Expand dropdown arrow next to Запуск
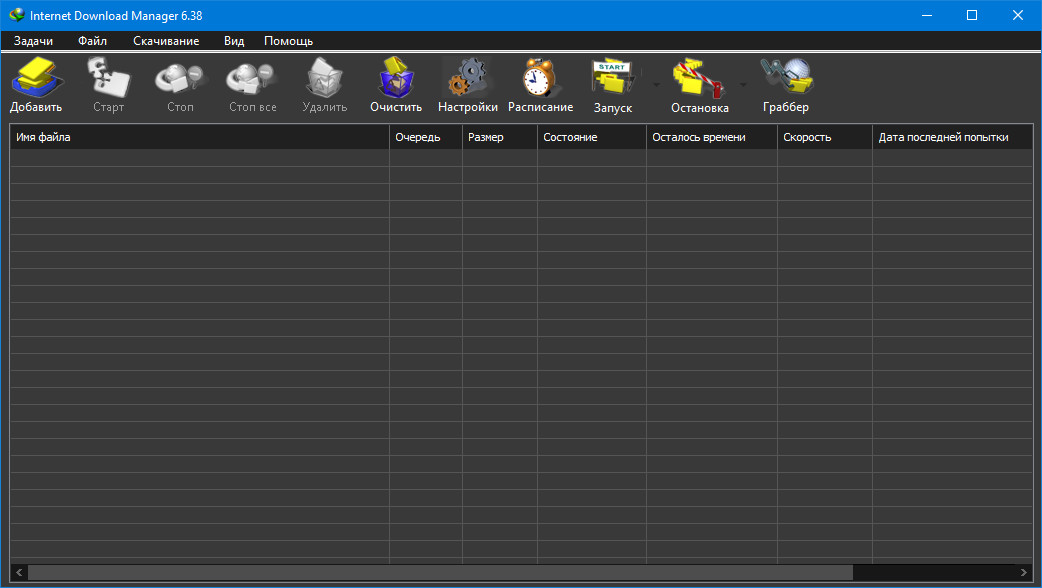Viewport: 1042px width, 588px height. (x=656, y=85)
